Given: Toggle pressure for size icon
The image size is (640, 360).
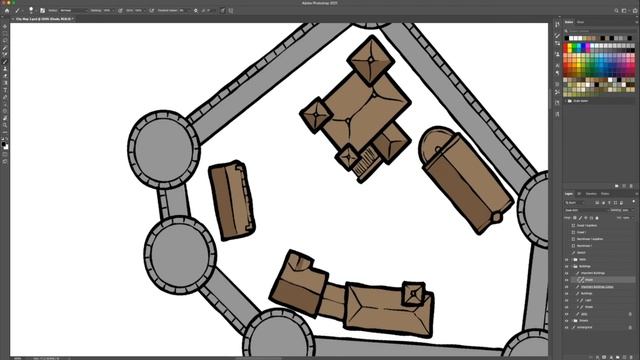Looking at the screenshot, I should point(222,11).
